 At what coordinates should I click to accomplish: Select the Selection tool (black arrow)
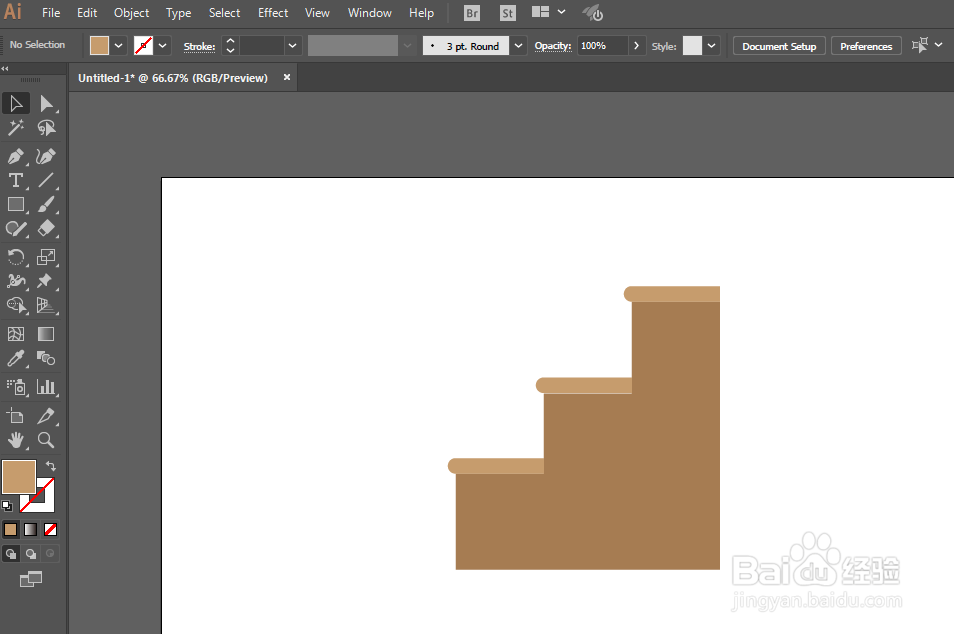click(x=16, y=103)
